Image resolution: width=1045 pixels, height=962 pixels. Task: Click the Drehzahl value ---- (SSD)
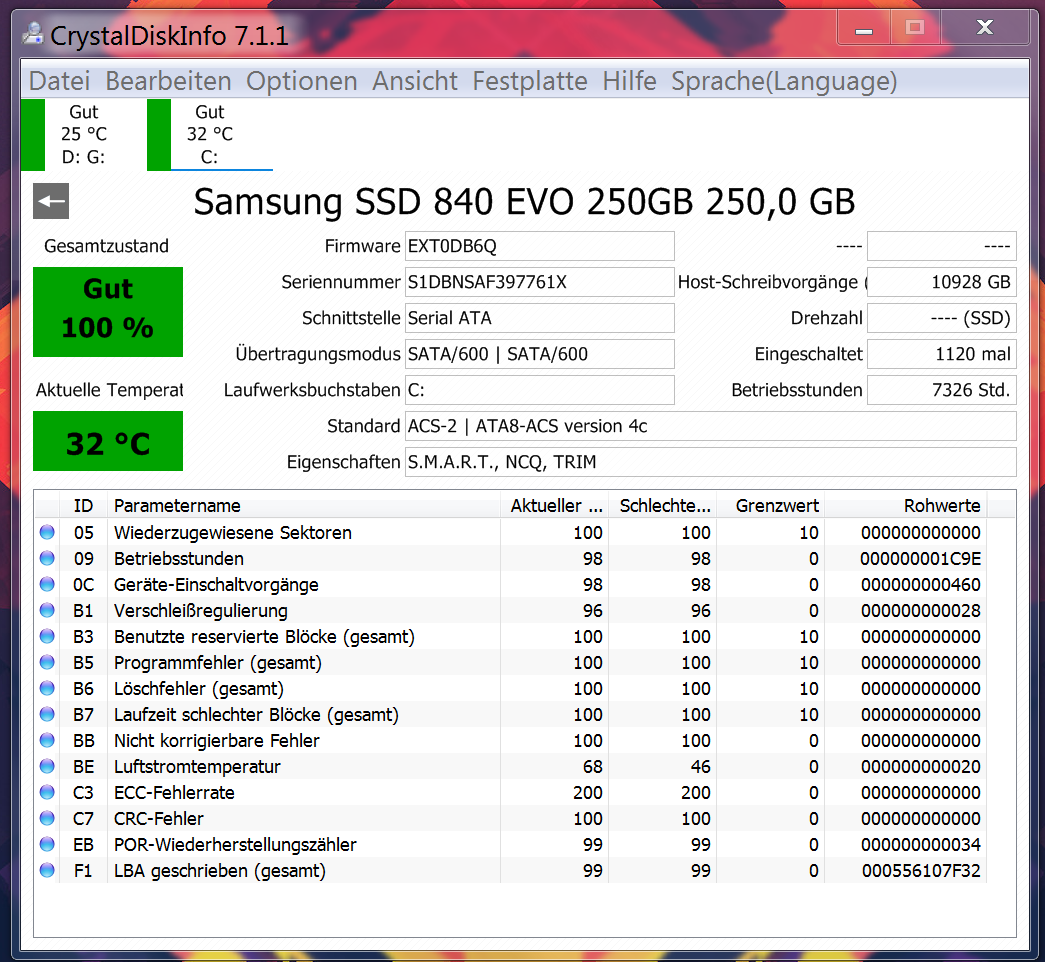tap(942, 318)
